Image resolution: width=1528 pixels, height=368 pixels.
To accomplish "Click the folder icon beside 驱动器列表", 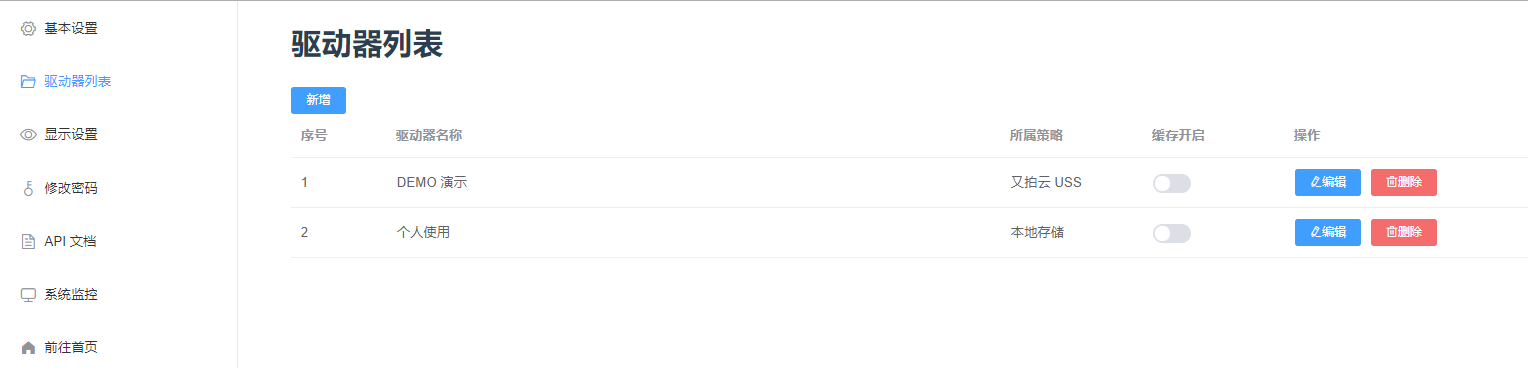I will click(x=28, y=81).
